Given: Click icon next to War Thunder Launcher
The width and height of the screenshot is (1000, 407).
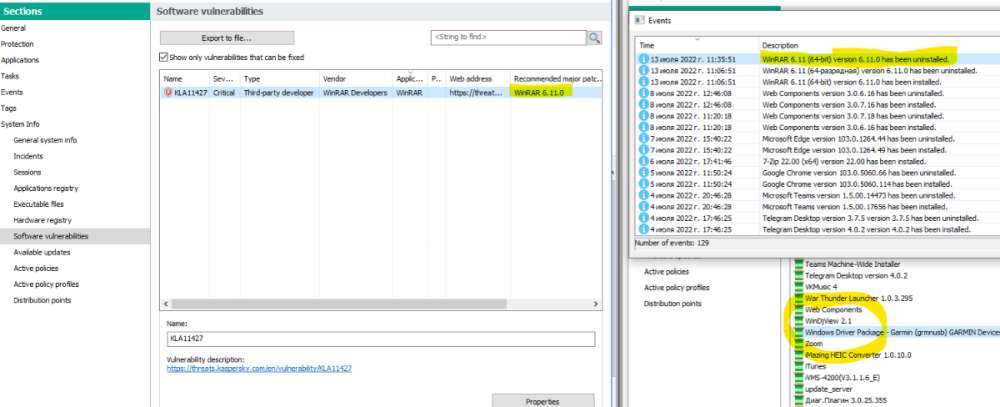Looking at the screenshot, I should [798, 298].
